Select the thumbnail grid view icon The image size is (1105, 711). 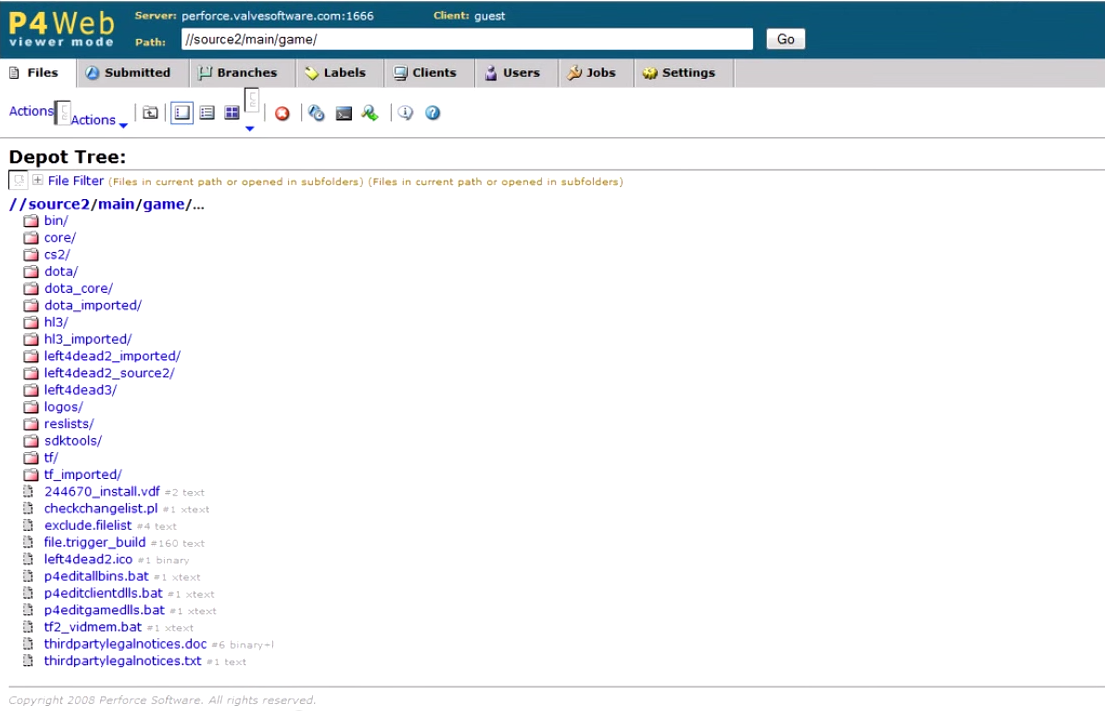point(231,113)
